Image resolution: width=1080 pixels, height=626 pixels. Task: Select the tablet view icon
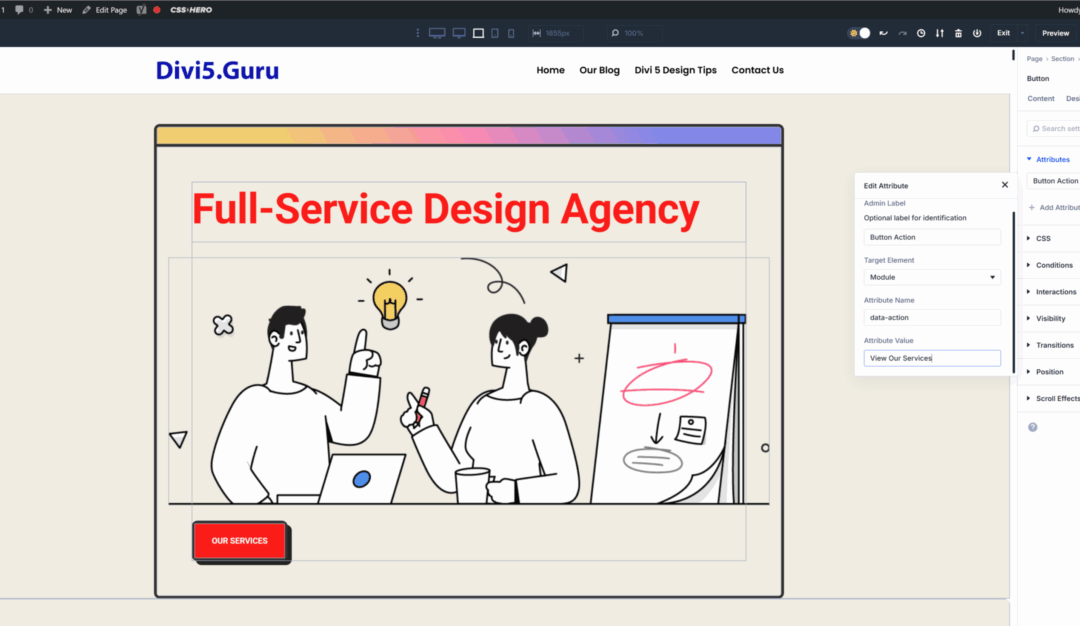495,33
